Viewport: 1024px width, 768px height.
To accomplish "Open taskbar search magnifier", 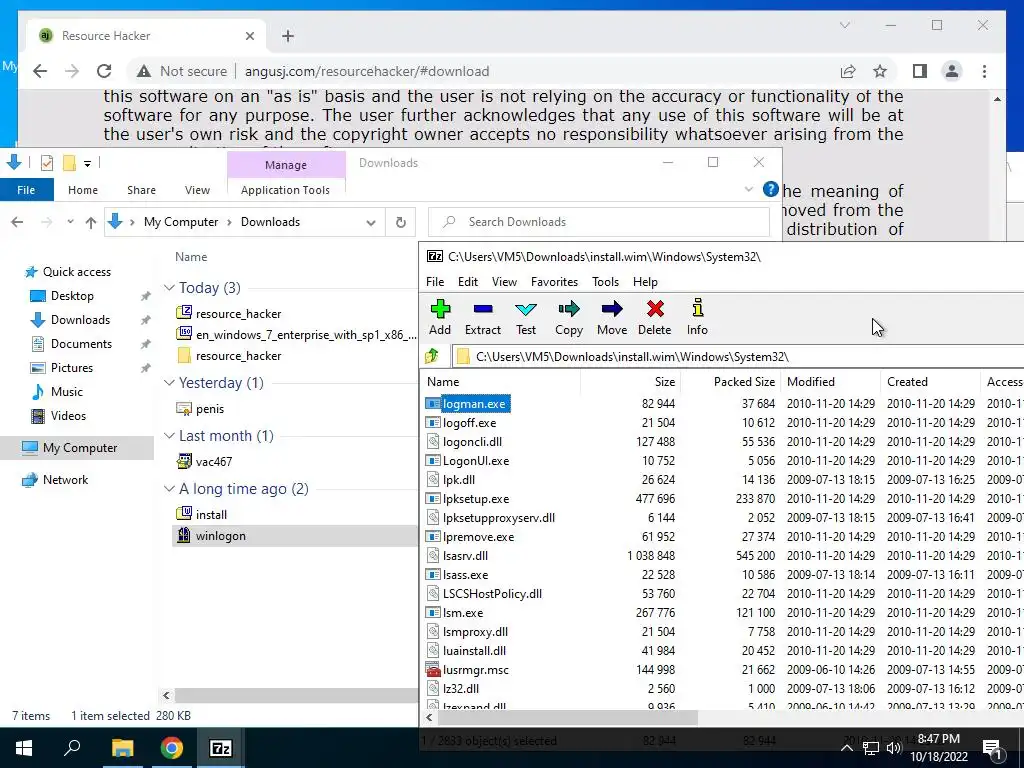I will (x=72, y=748).
